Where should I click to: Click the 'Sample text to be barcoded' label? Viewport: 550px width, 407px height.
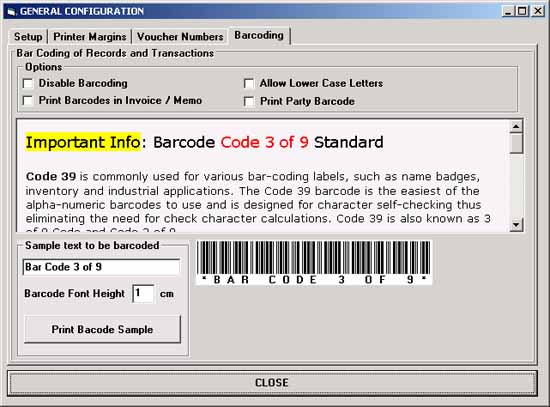click(x=92, y=246)
